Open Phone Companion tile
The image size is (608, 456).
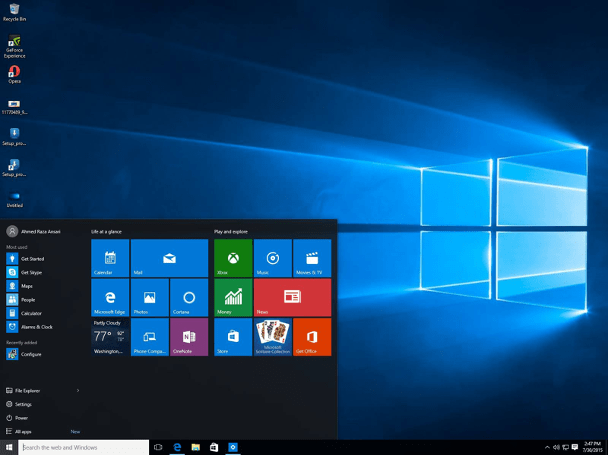pos(150,337)
